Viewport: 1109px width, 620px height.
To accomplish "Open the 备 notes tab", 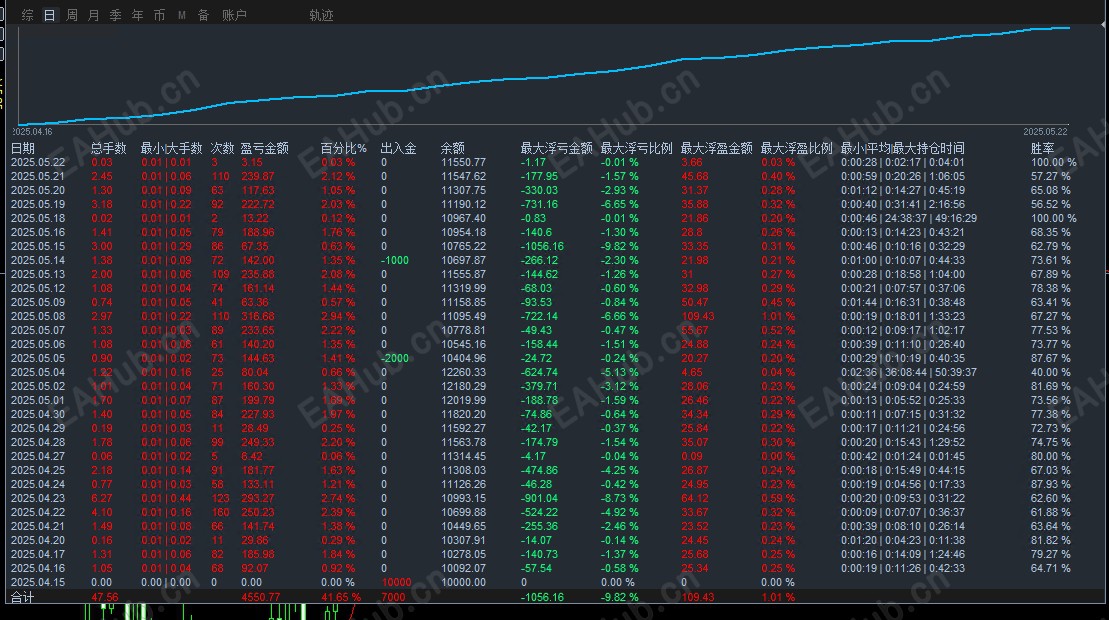I will coord(204,15).
